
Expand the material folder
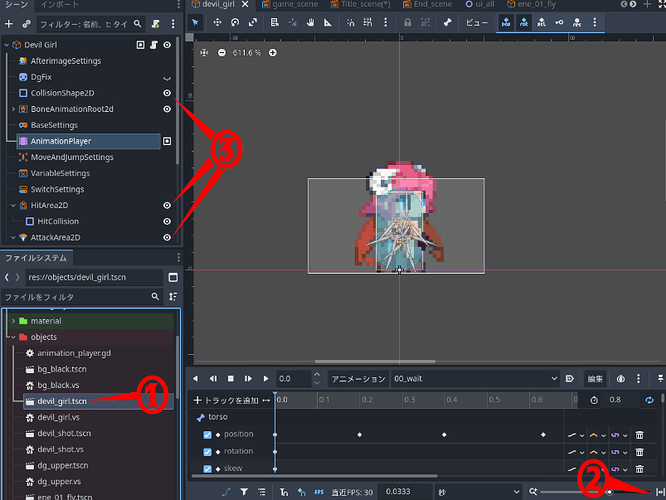coord(13,321)
